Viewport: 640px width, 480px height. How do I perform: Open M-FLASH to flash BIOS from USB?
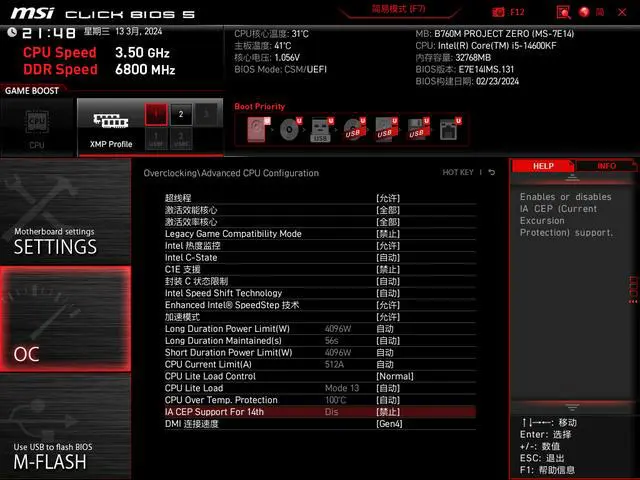[65, 427]
